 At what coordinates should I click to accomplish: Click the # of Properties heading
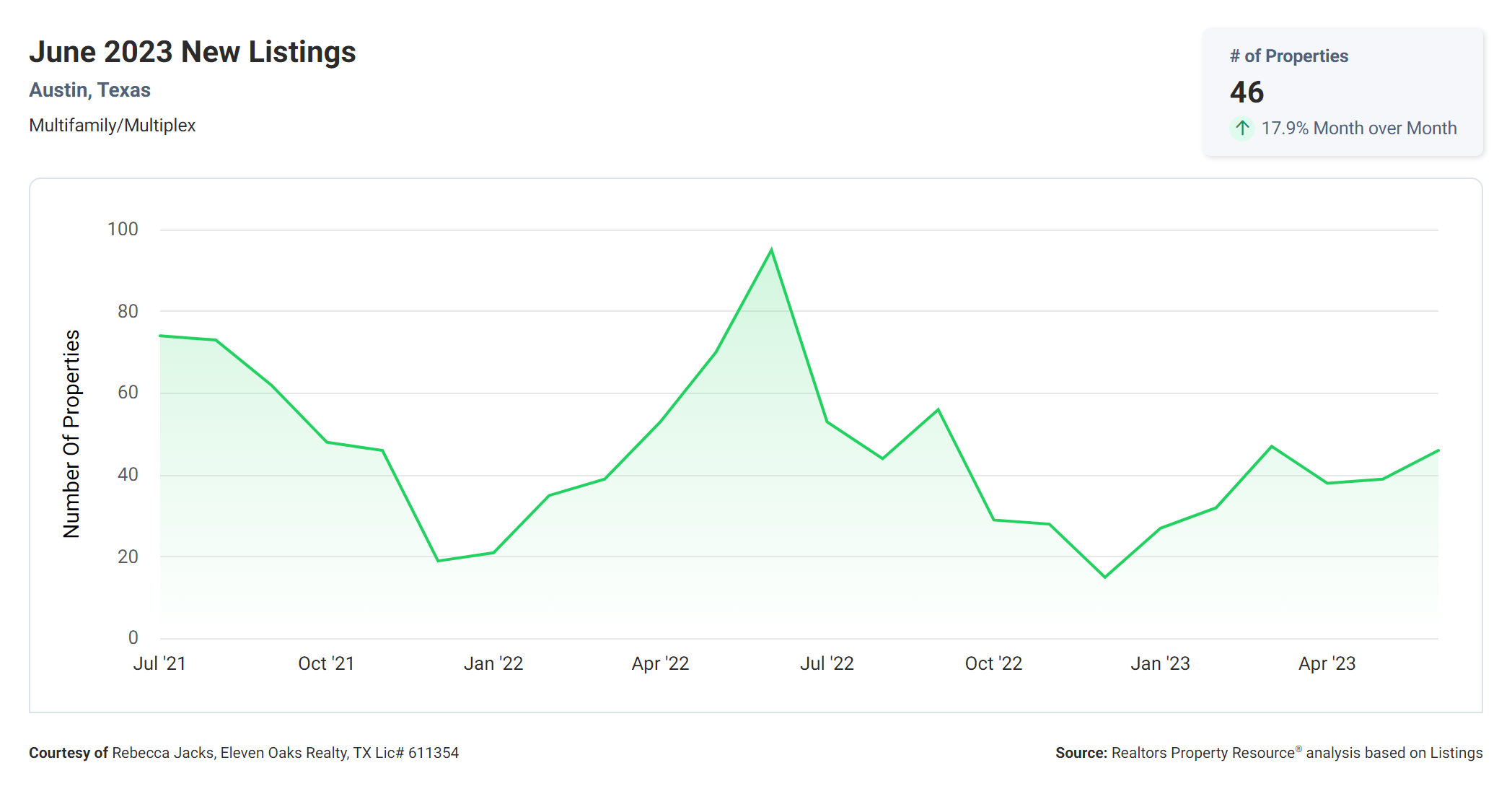tap(1288, 56)
